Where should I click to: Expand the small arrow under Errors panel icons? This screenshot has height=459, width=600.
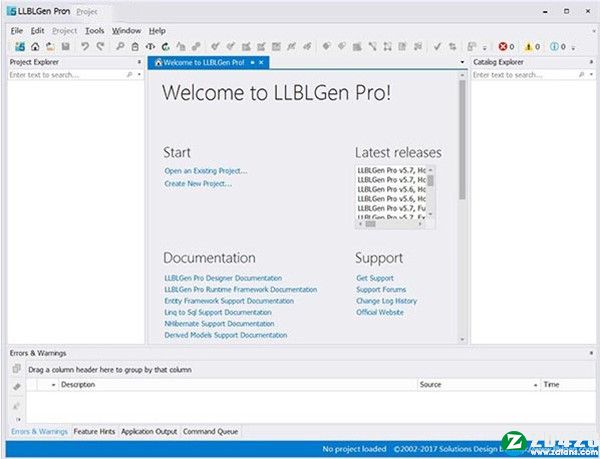[18, 419]
